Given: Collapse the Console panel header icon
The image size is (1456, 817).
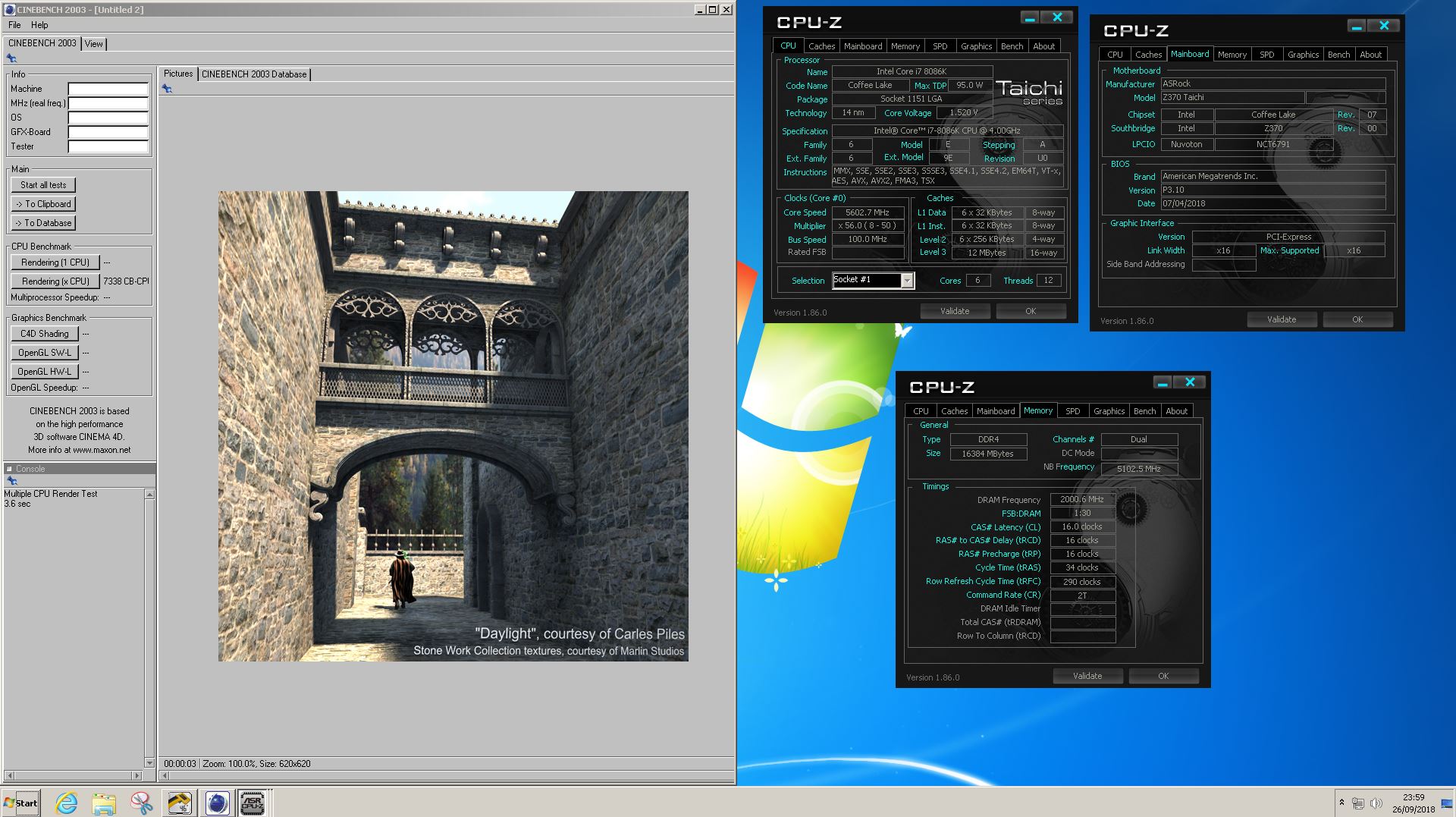Looking at the screenshot, I should click(x=10, y=469).
